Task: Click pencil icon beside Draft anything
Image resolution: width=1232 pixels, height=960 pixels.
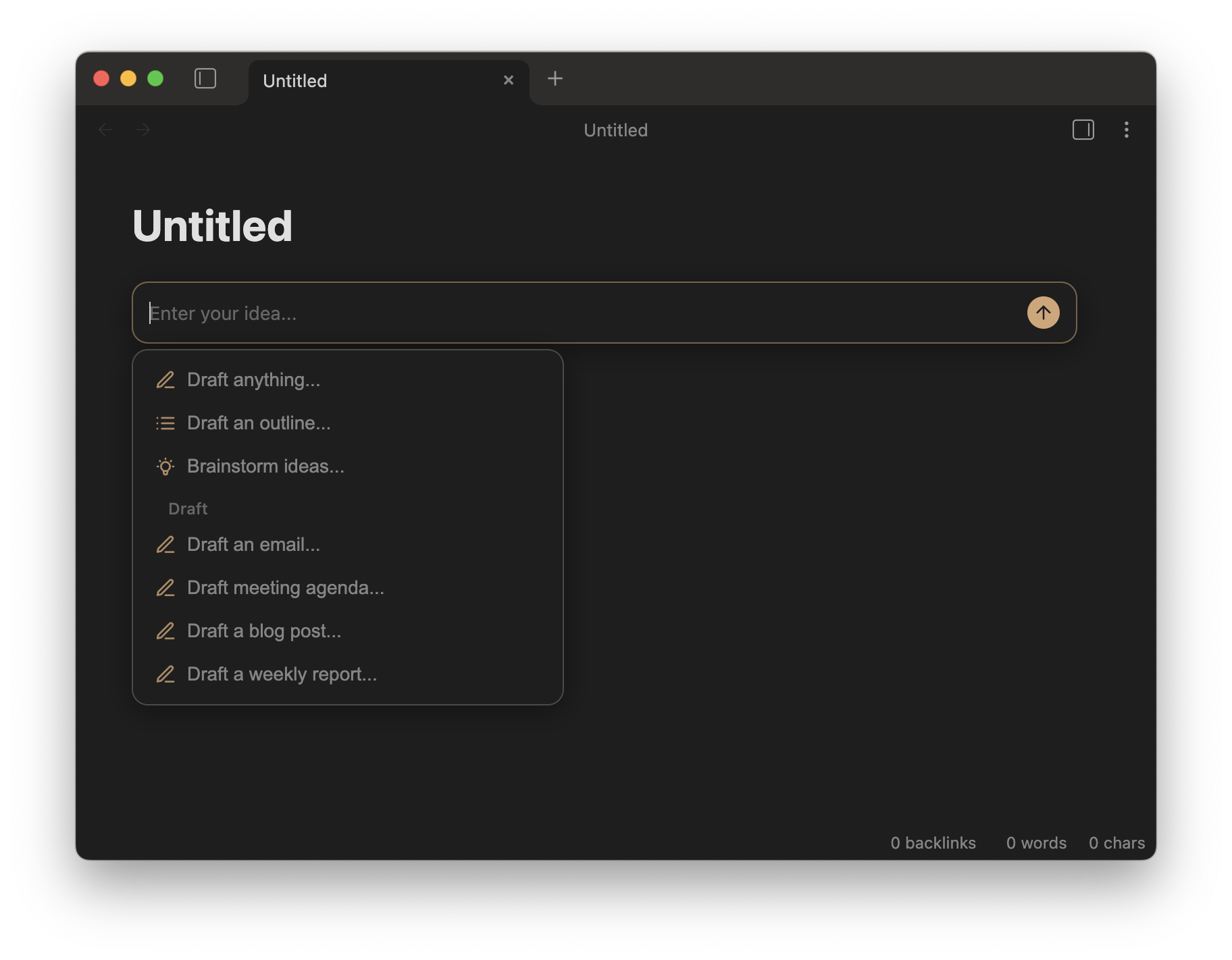Action: tap(165, 380)
